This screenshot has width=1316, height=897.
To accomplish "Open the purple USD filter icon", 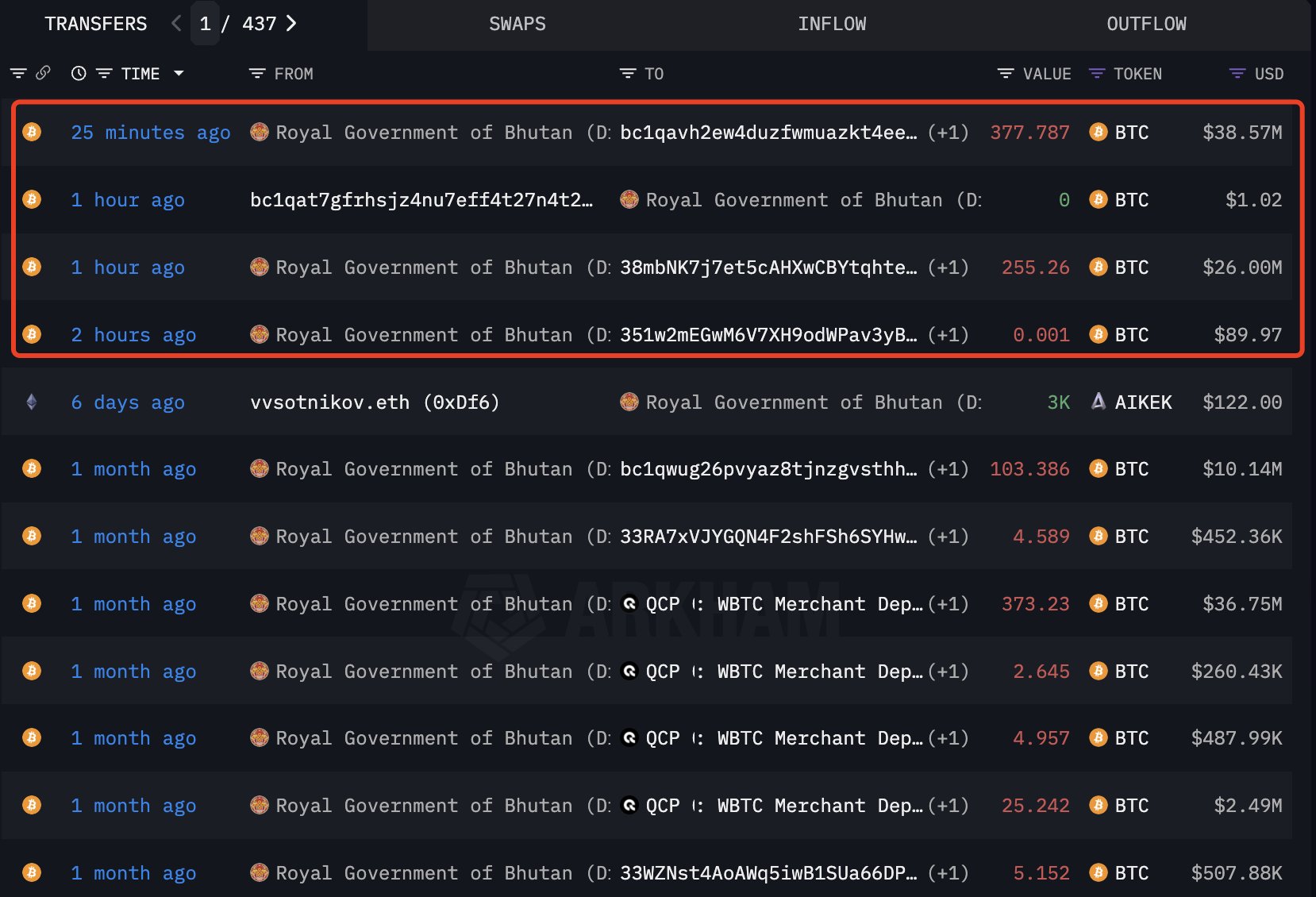I will [x=1237, y=73].
